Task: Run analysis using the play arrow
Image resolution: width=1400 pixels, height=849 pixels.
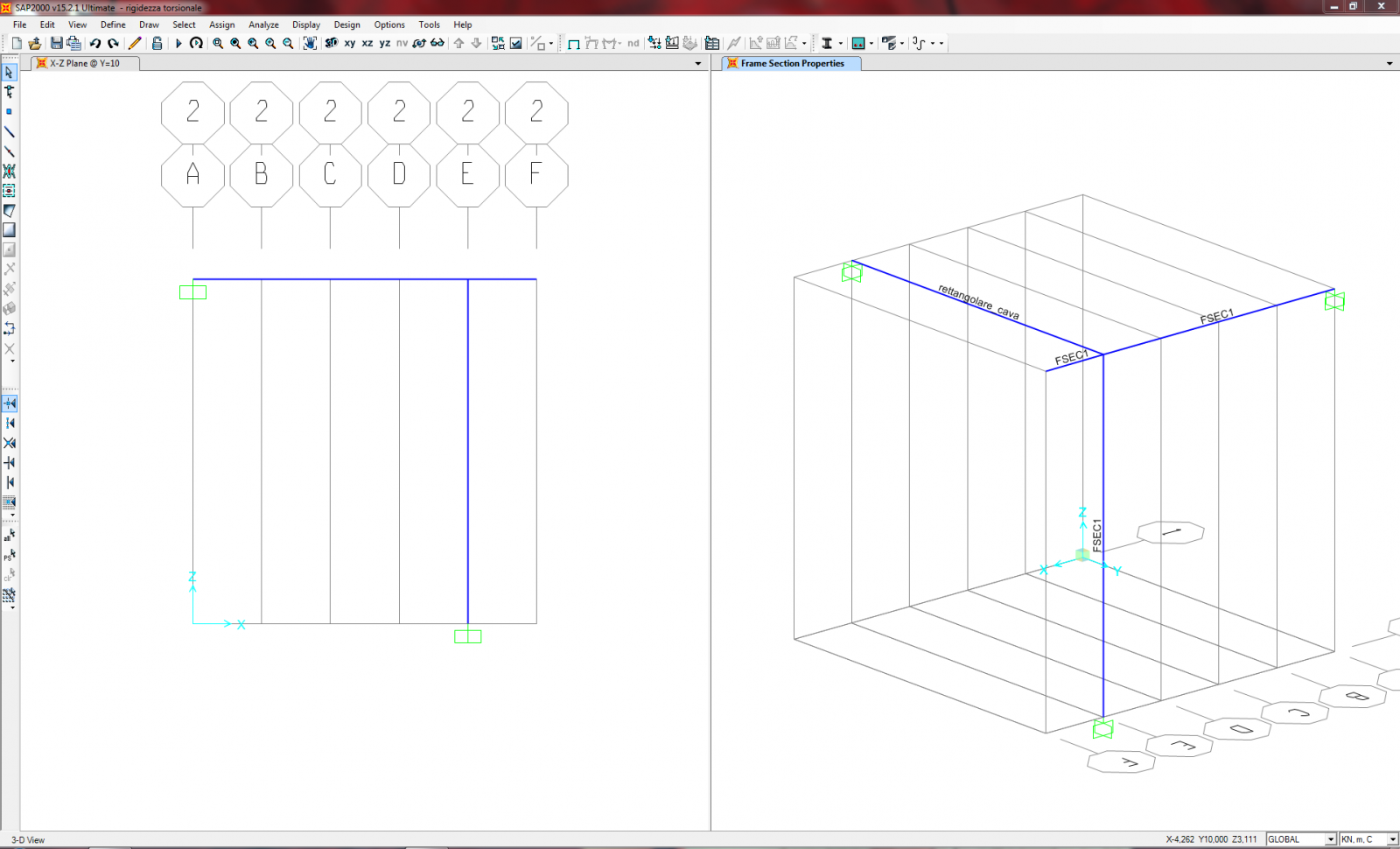Action: (x=178, y=43)
